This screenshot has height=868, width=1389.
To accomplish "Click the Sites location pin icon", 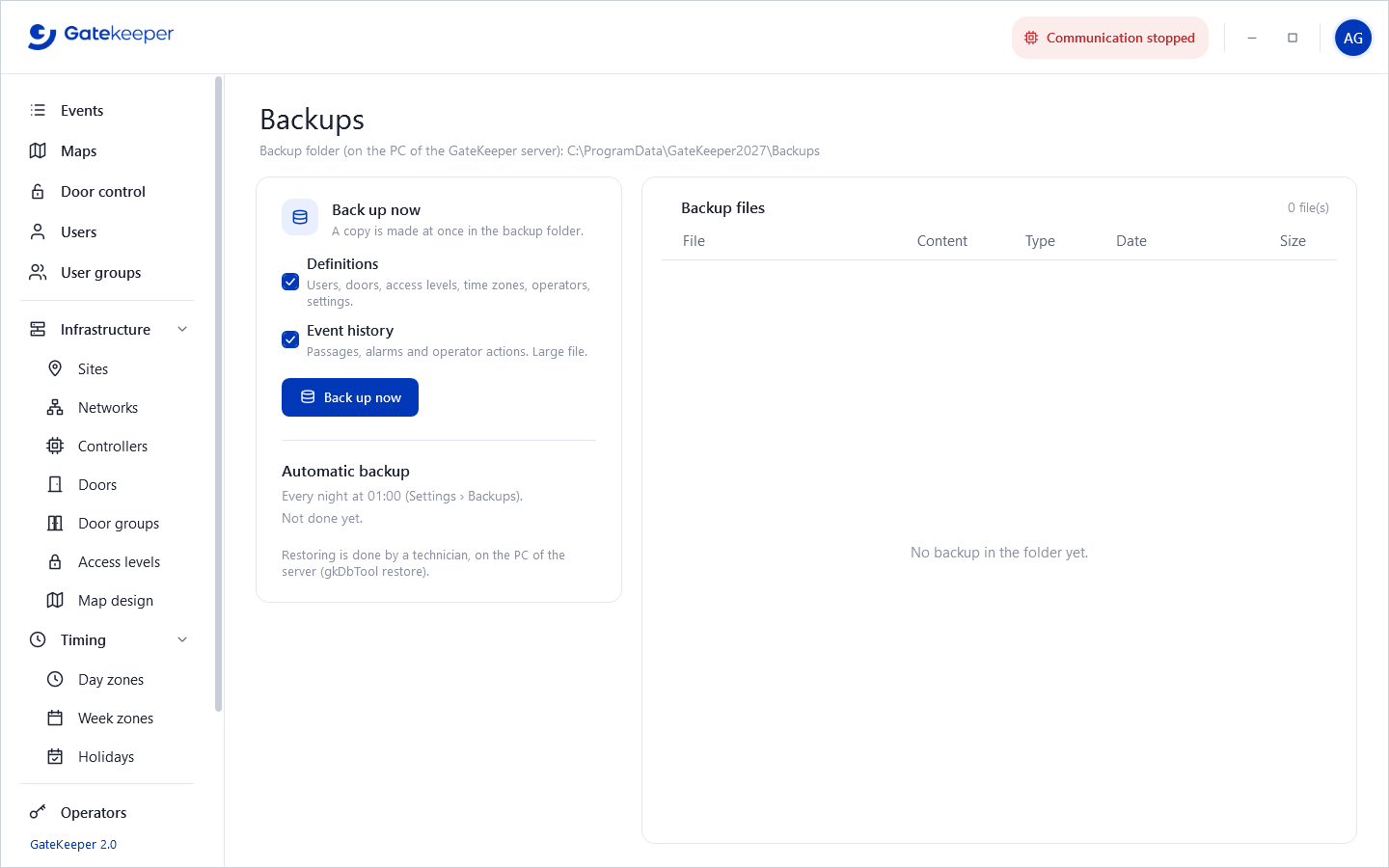I will tap(55, 368).
